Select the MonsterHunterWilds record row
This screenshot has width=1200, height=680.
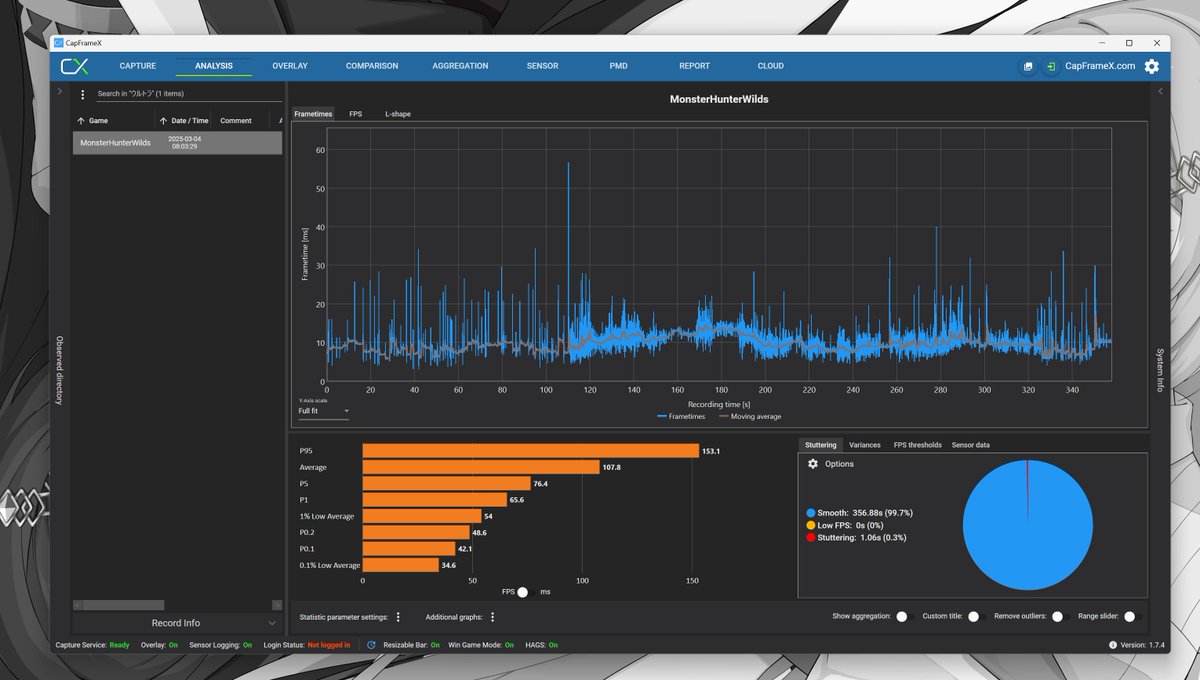coord(177,143)
